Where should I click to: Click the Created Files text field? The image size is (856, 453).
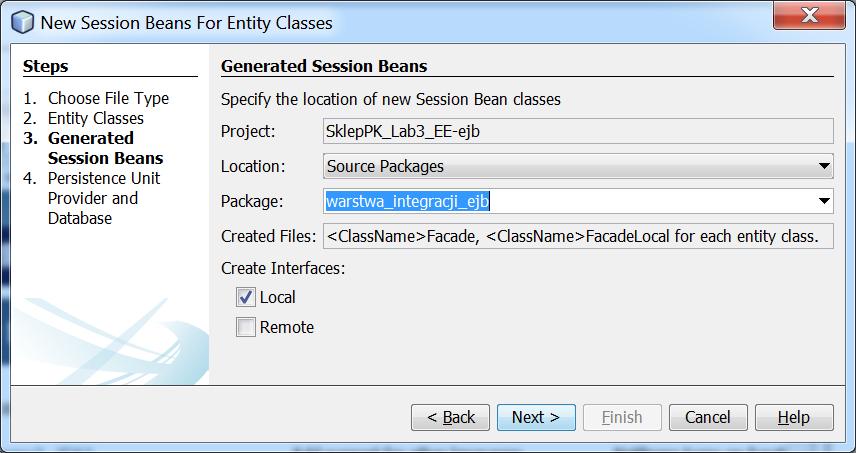pos(578,236)
